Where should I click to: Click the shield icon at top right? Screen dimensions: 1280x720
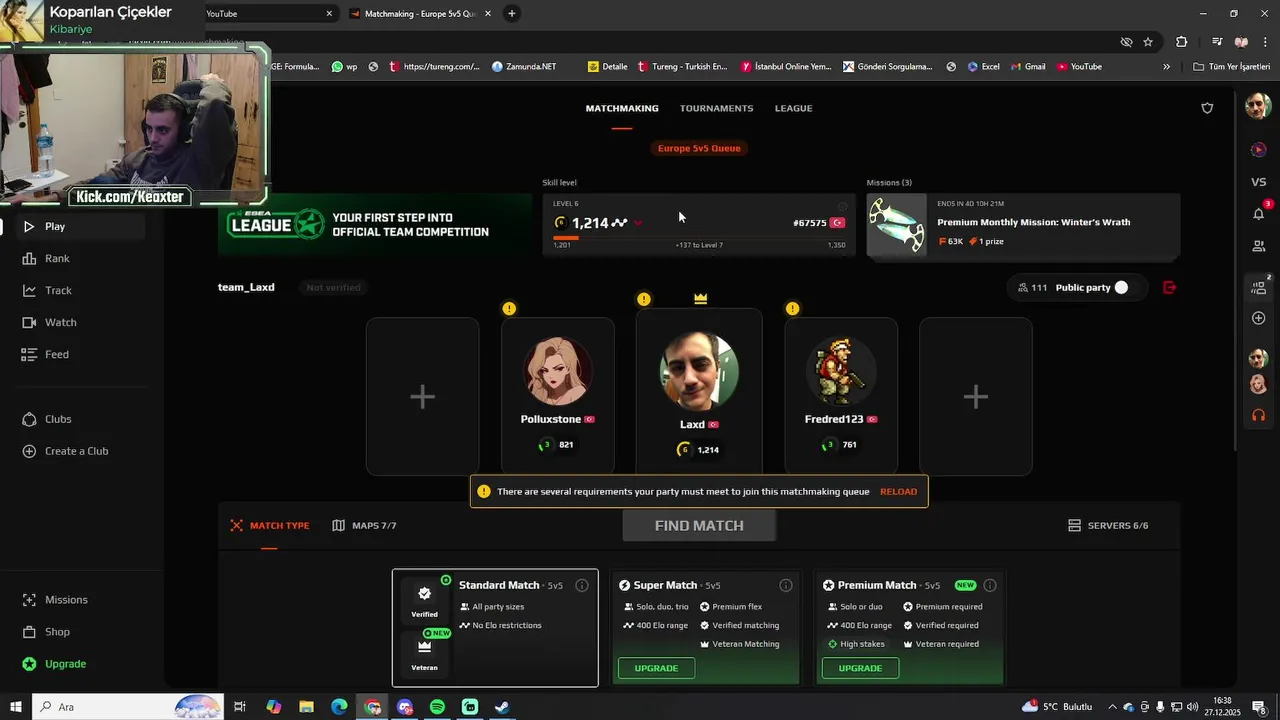pos(1207,108)
